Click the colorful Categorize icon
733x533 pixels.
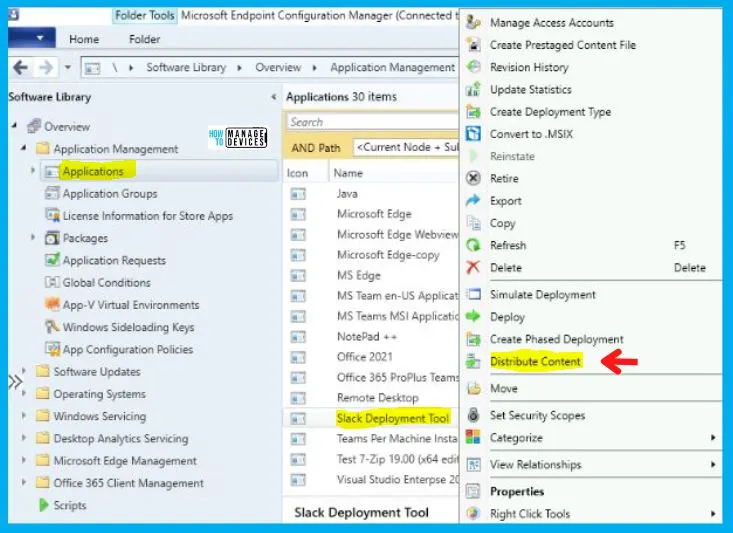pyautogui.click(x=473, y=437)
